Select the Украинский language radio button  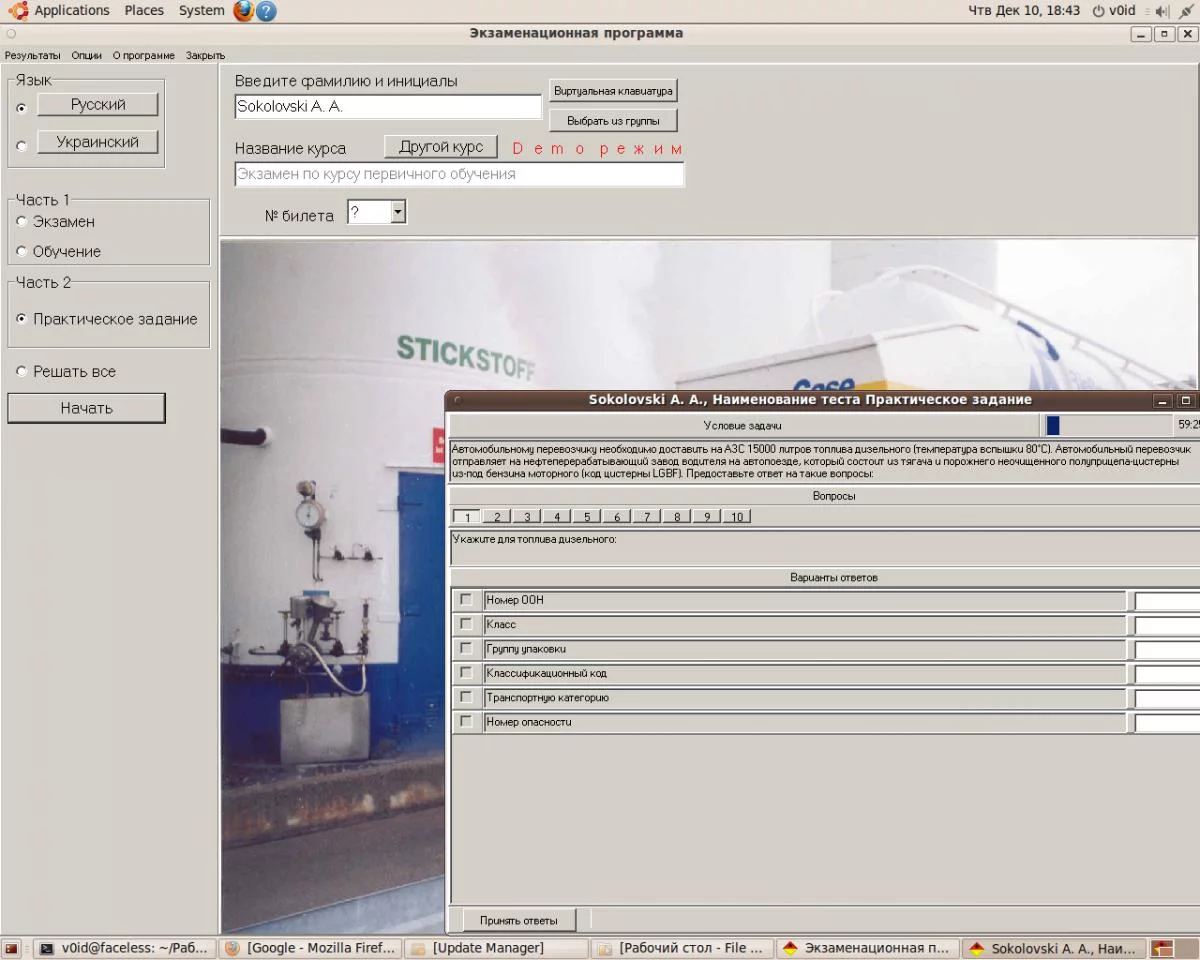tap(22, 146)
